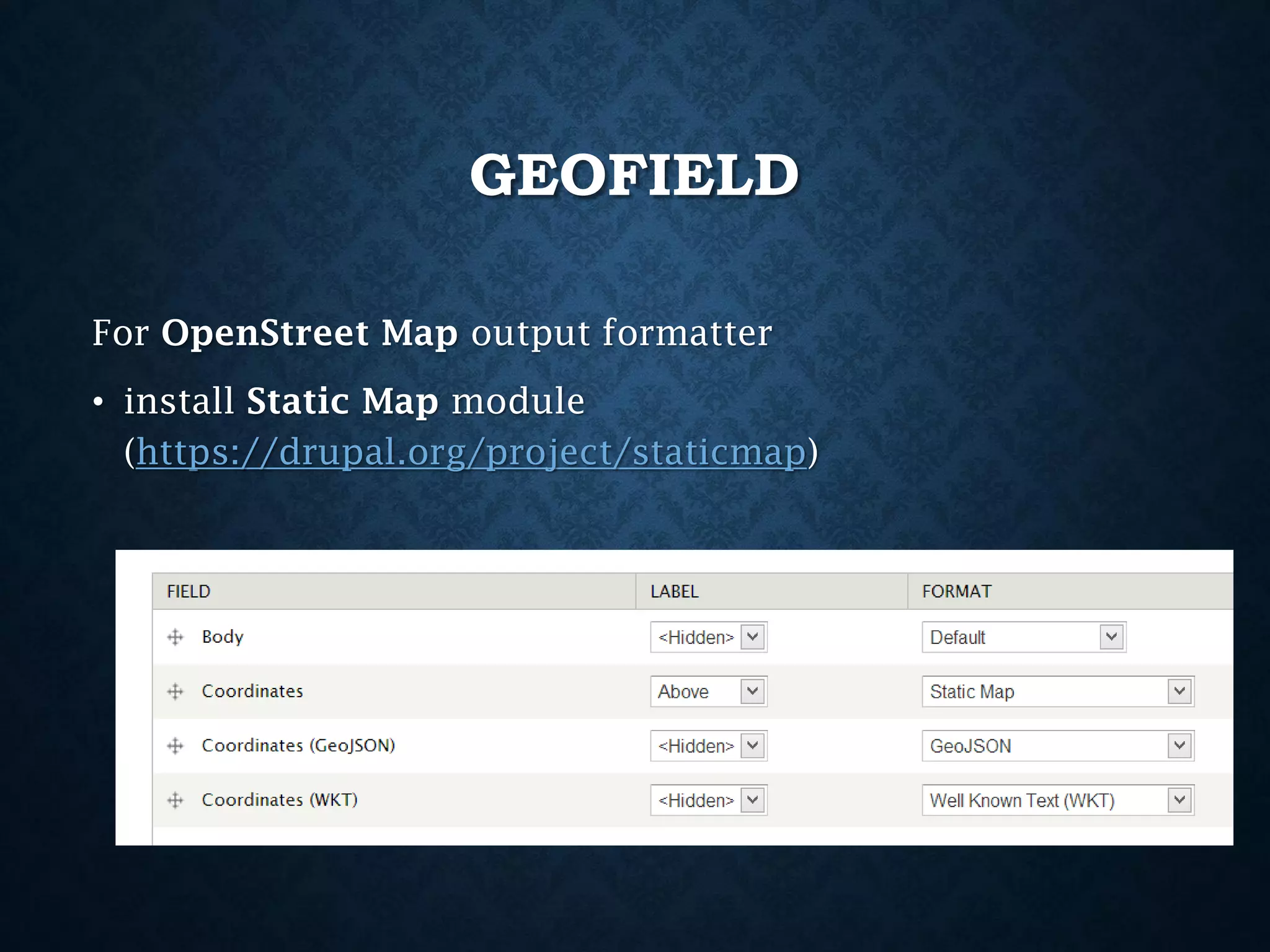Select drag handle for Coordinates (GeoJSON)
This screenshot has height=952, width=1270.
(x=175, y=746)
